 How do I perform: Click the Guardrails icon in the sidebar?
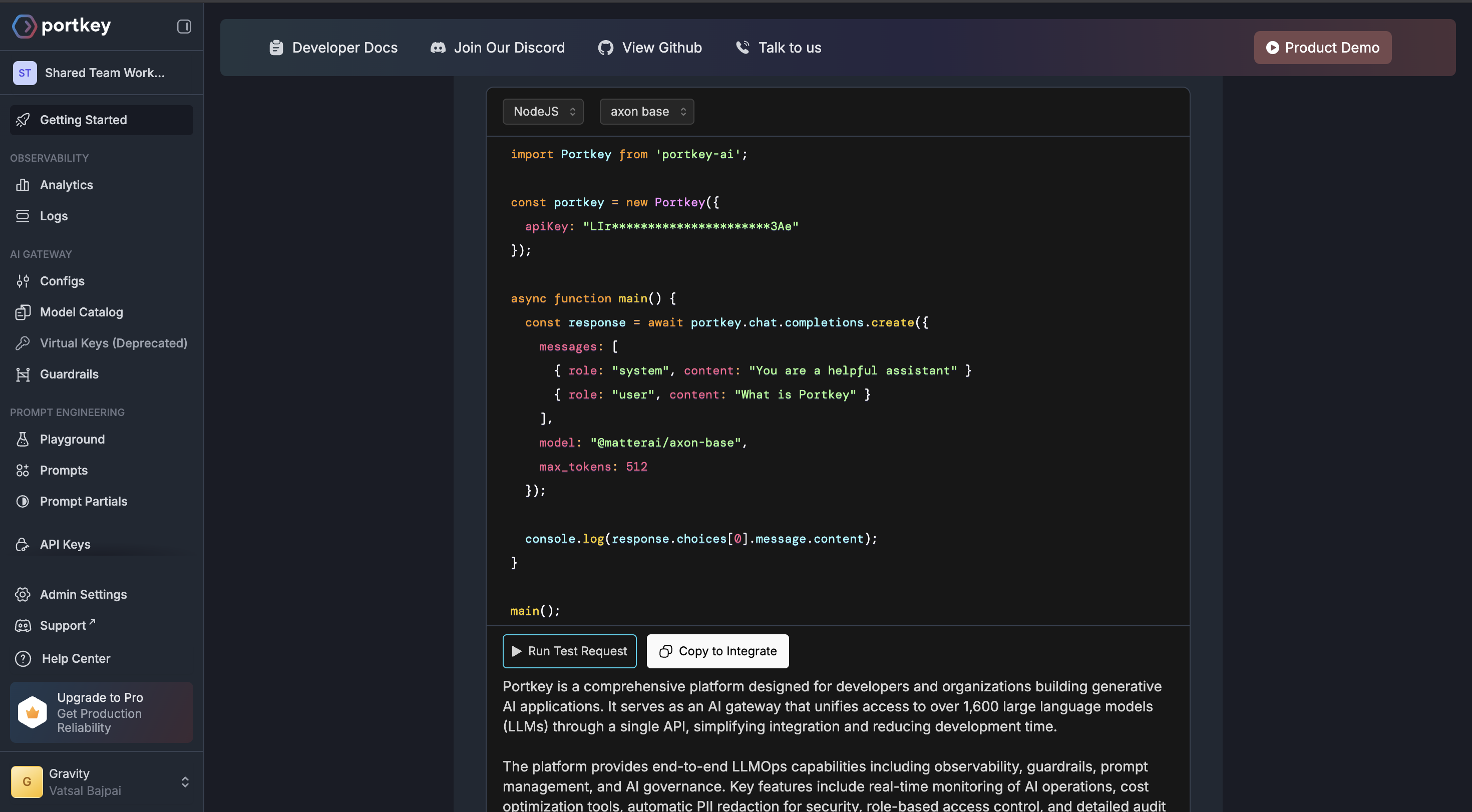pyautogui.click(x=23, y=374)
